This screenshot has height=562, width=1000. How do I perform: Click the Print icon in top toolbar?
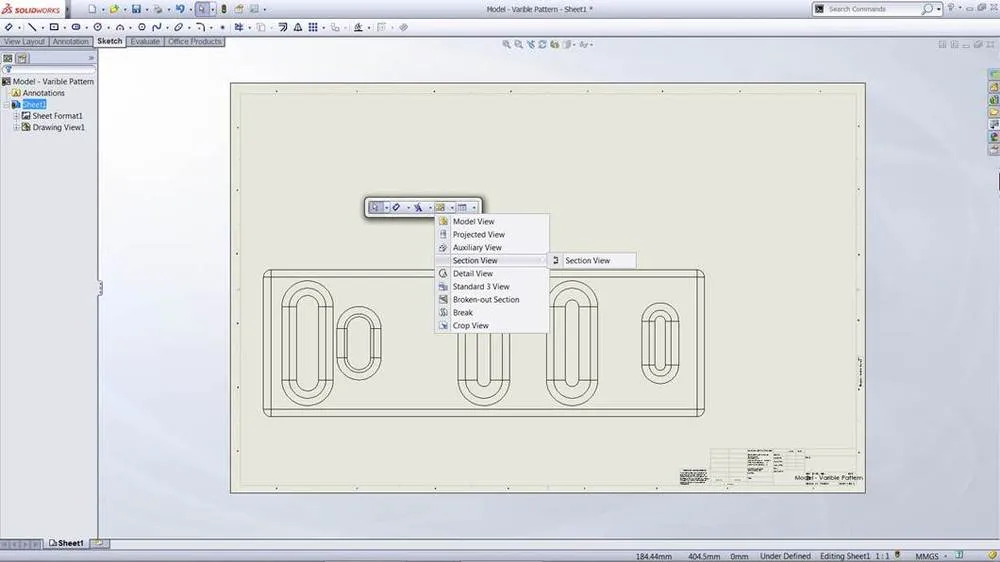pyautogui.click(x=158, y=9)
